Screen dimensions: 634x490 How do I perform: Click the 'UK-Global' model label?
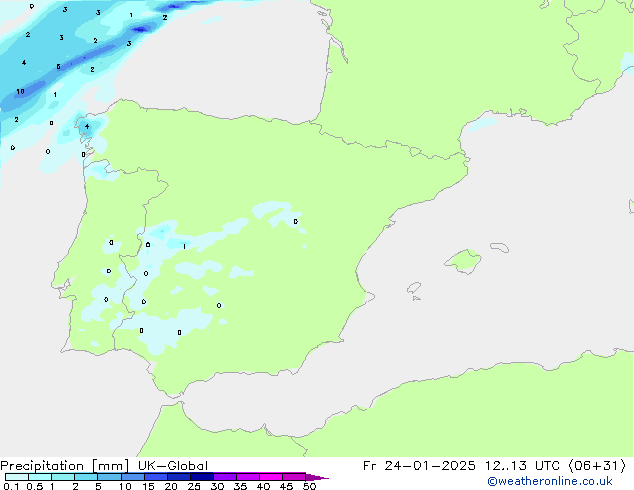[173, 466]
